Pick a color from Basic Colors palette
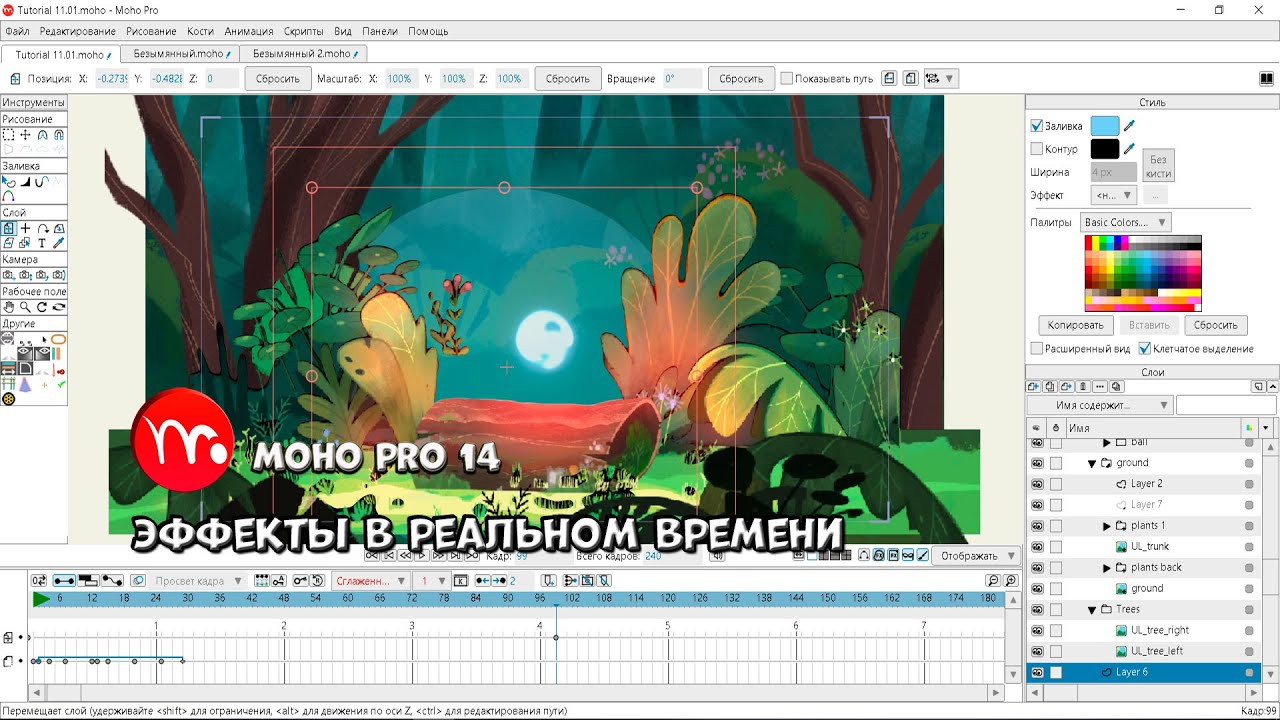Viewport: 1280px width, 720px height. pyautogui.click(x=1143, y=274)
